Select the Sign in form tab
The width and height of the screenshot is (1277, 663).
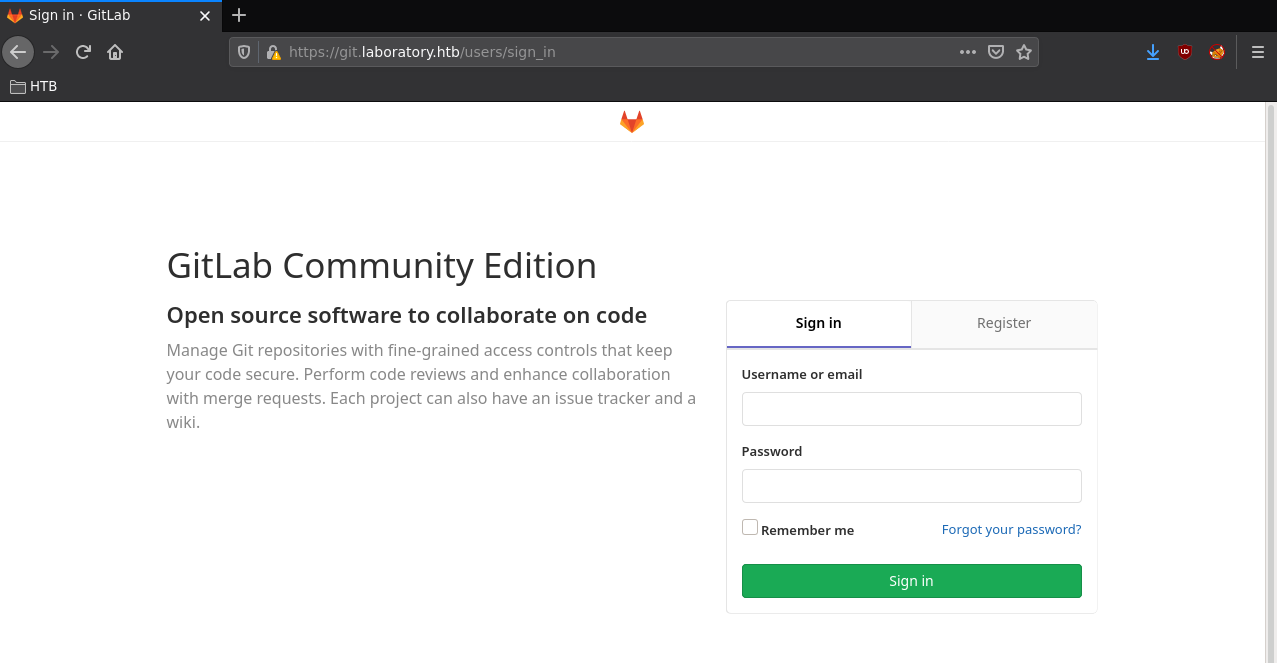coord(819,323)
